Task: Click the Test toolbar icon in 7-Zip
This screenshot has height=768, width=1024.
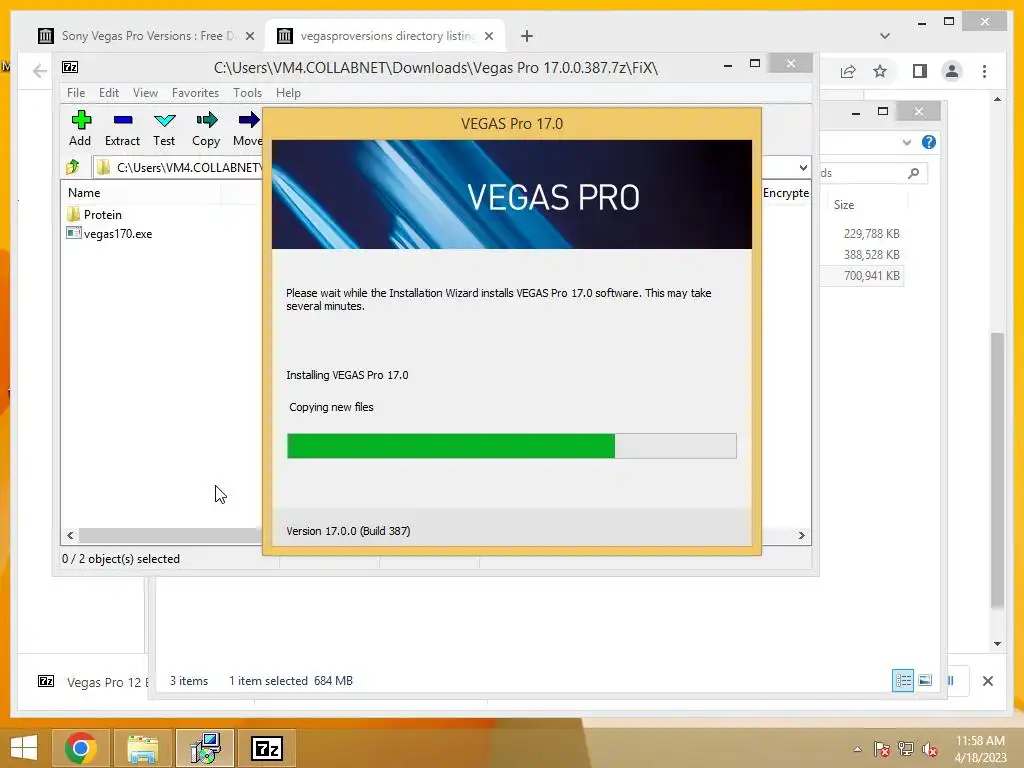Action: click(164, 129)
